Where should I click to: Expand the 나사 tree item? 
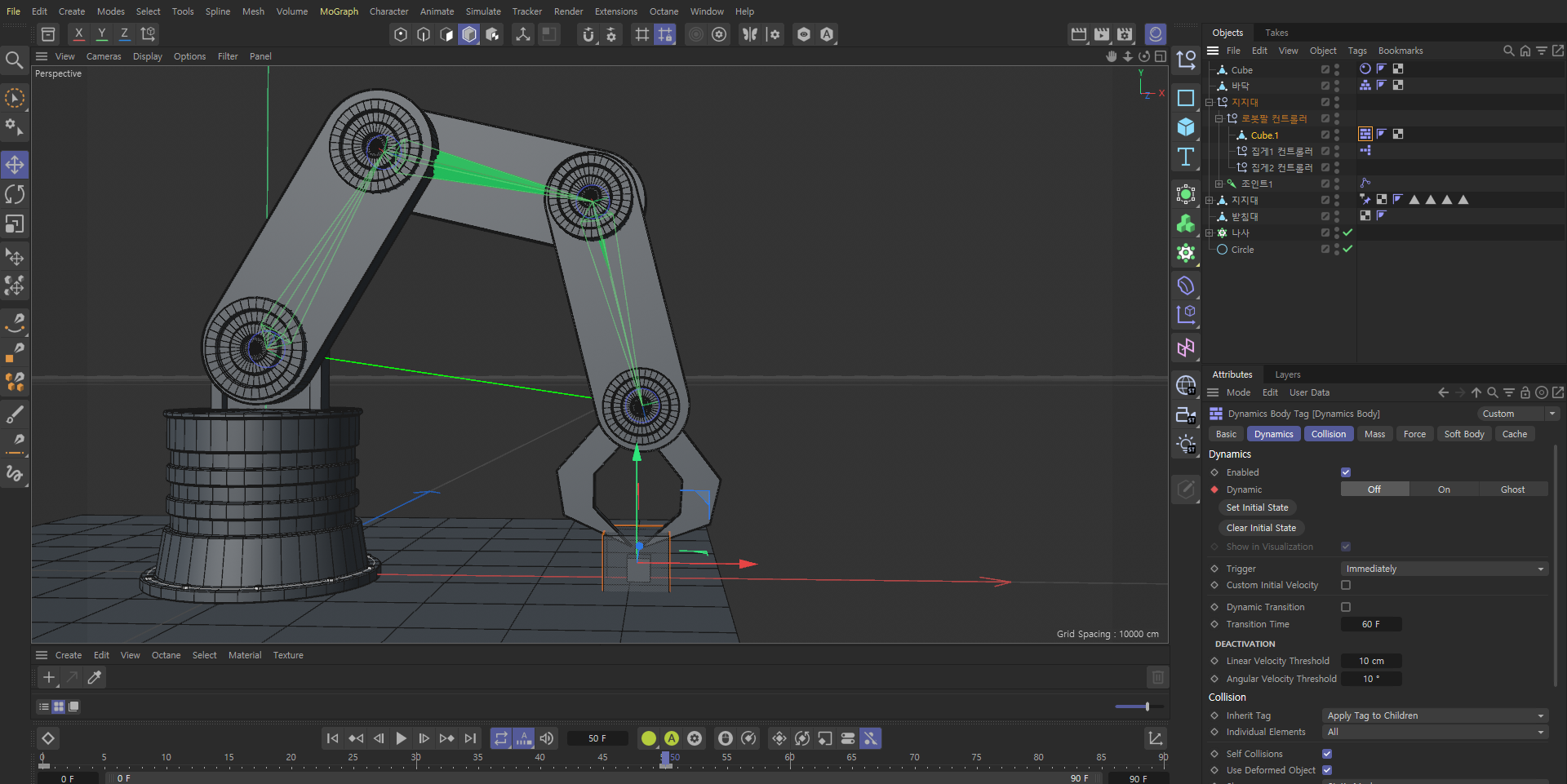click(x=1210, y=233)
